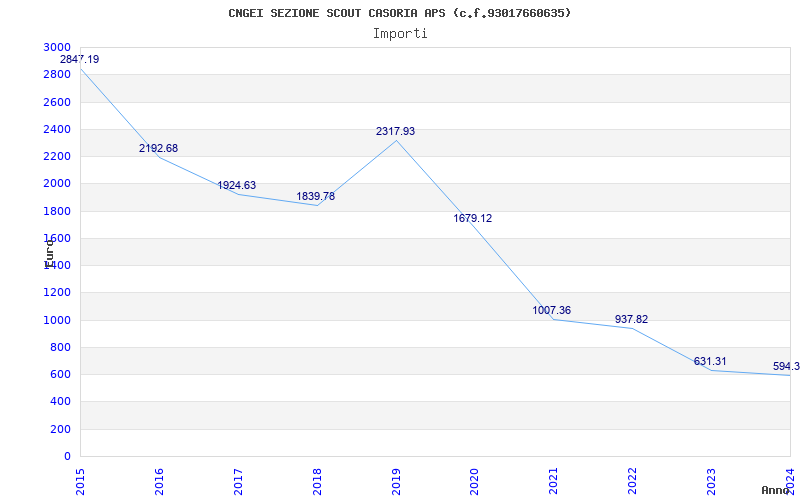Select the 937.82 data label
Image resolution: width=800 pixels, height=500 pixels.
632,319
